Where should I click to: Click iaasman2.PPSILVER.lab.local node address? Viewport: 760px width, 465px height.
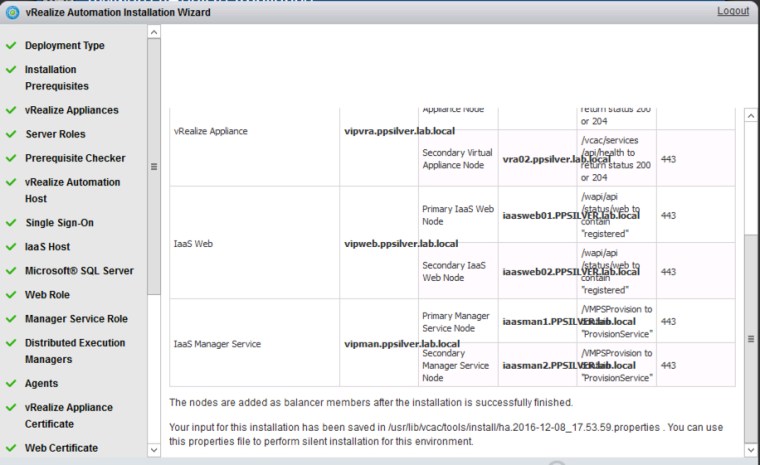(x=569, y=366)
